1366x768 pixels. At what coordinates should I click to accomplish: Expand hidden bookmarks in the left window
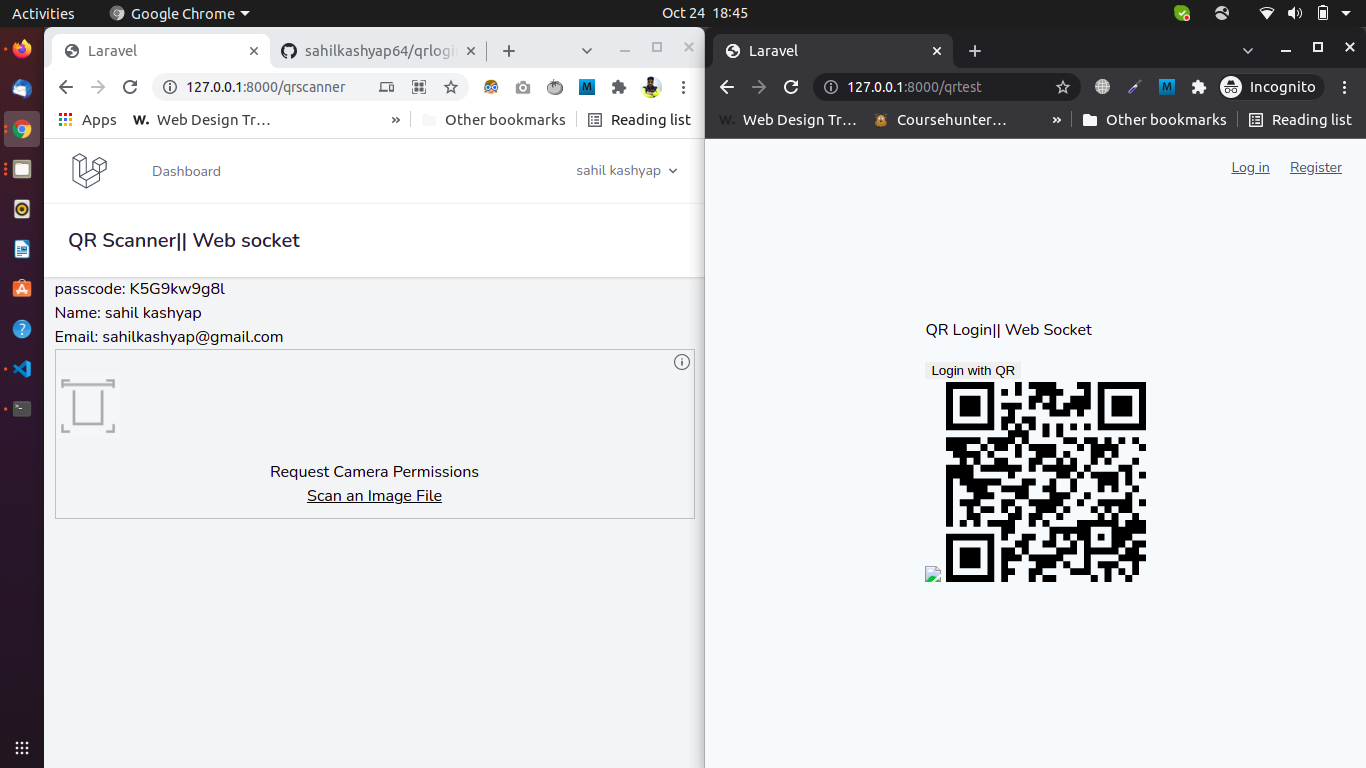point(396,120)
